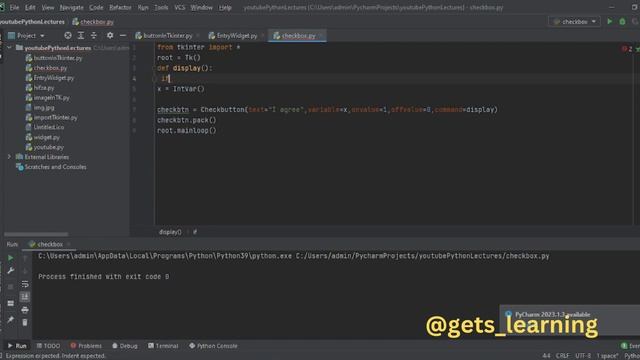The width and height of the screenshot is (640, 360).
Task: Open the Terminal tool window
Action: click(163, 346)
